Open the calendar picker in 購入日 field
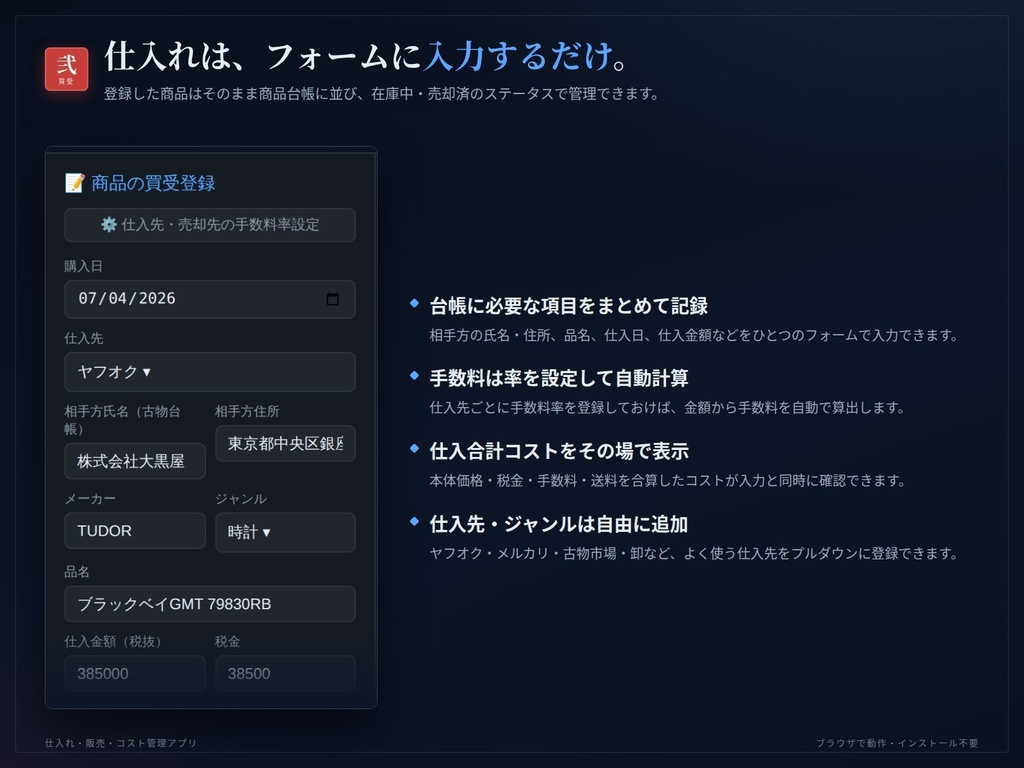Viewport: 1024px width, 768px height. [332, 299]
